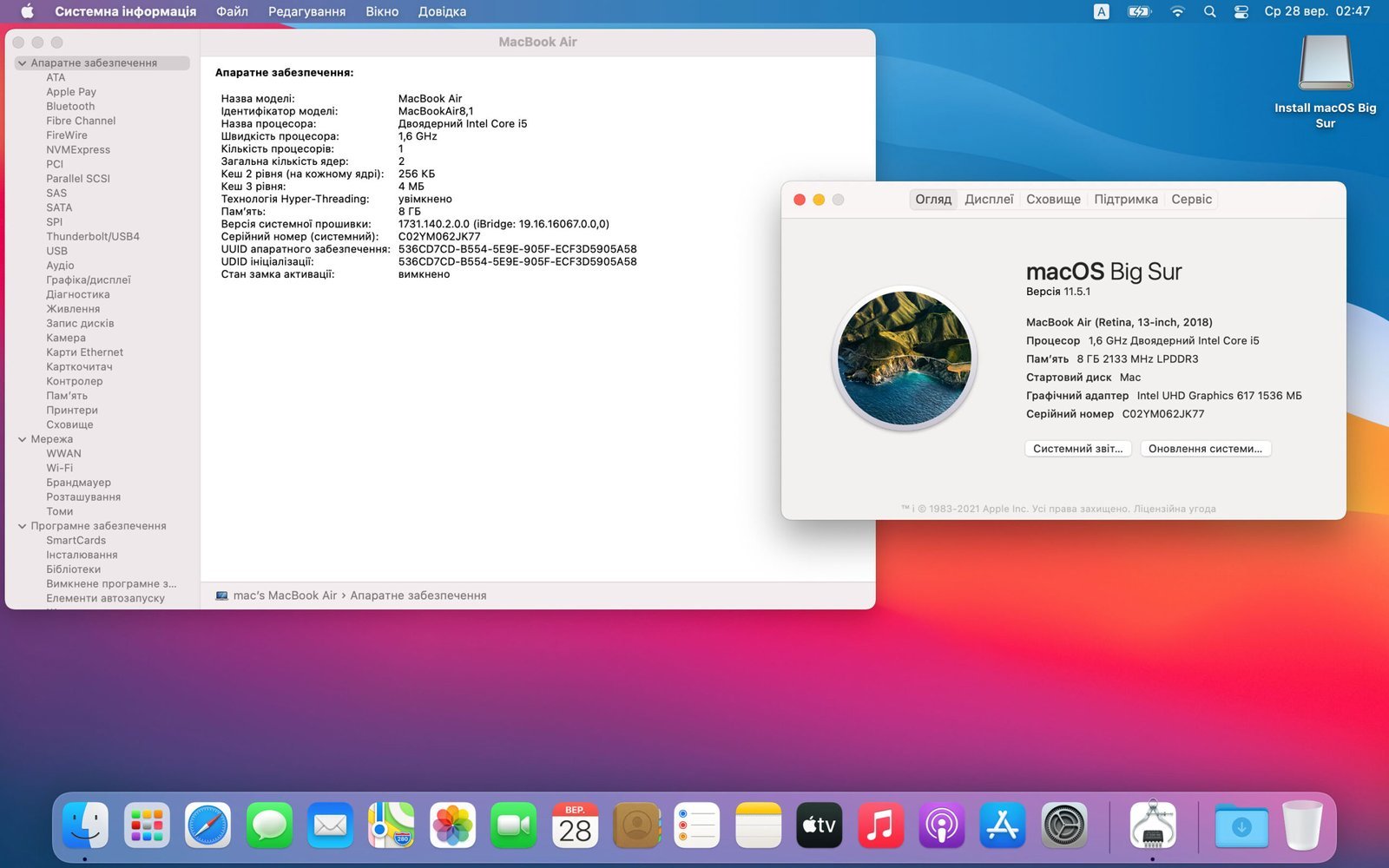This screenshot has height=868, width=1389.
Task: Collapse Апаратне забезпечення section
Action: point(22,63)
